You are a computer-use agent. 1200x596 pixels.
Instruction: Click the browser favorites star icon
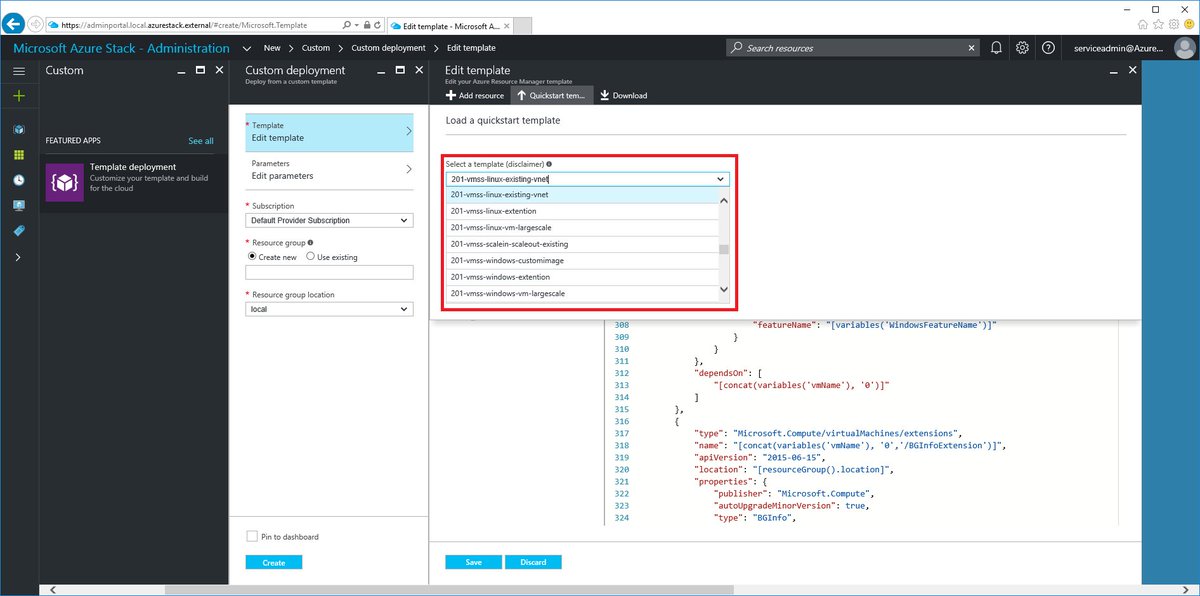click(x=1159, y=23)
